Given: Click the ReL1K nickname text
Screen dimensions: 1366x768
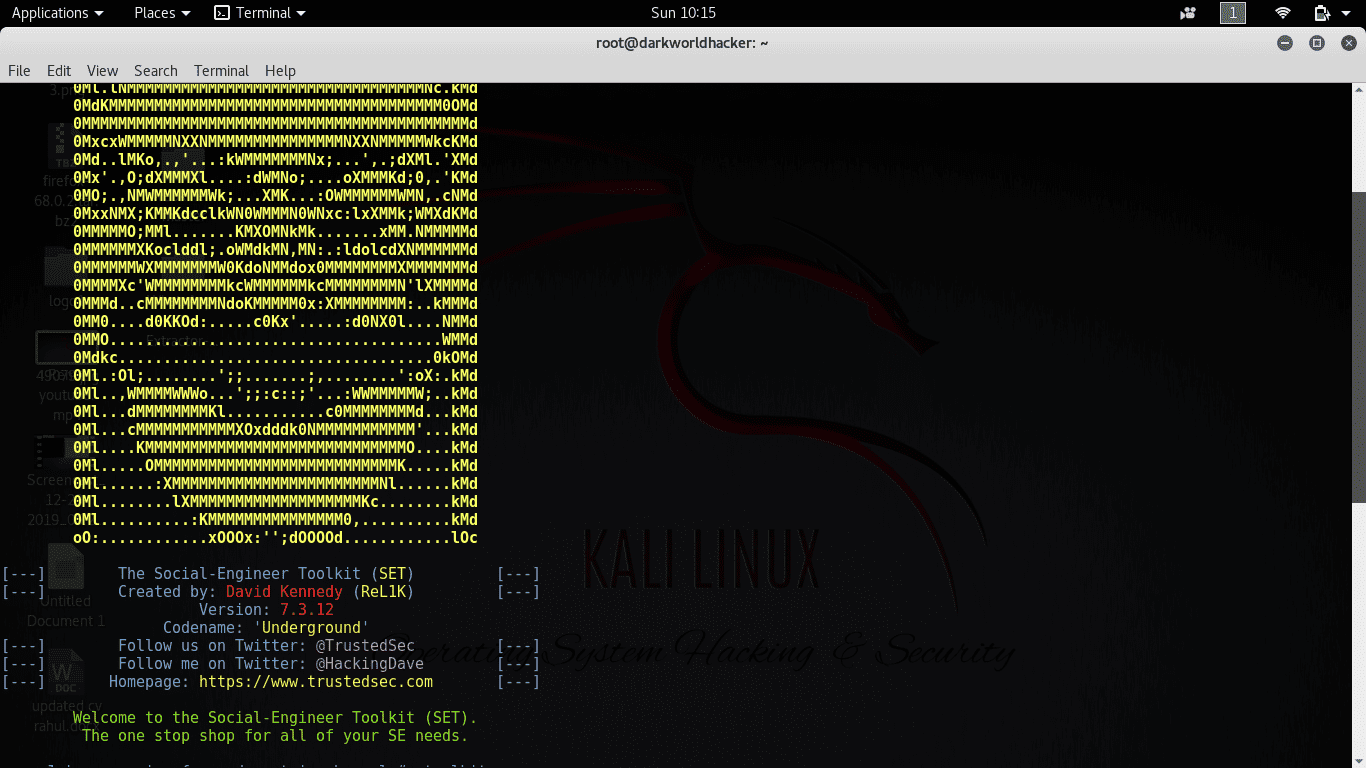Looking at the screenshot, I should [383, 592].
